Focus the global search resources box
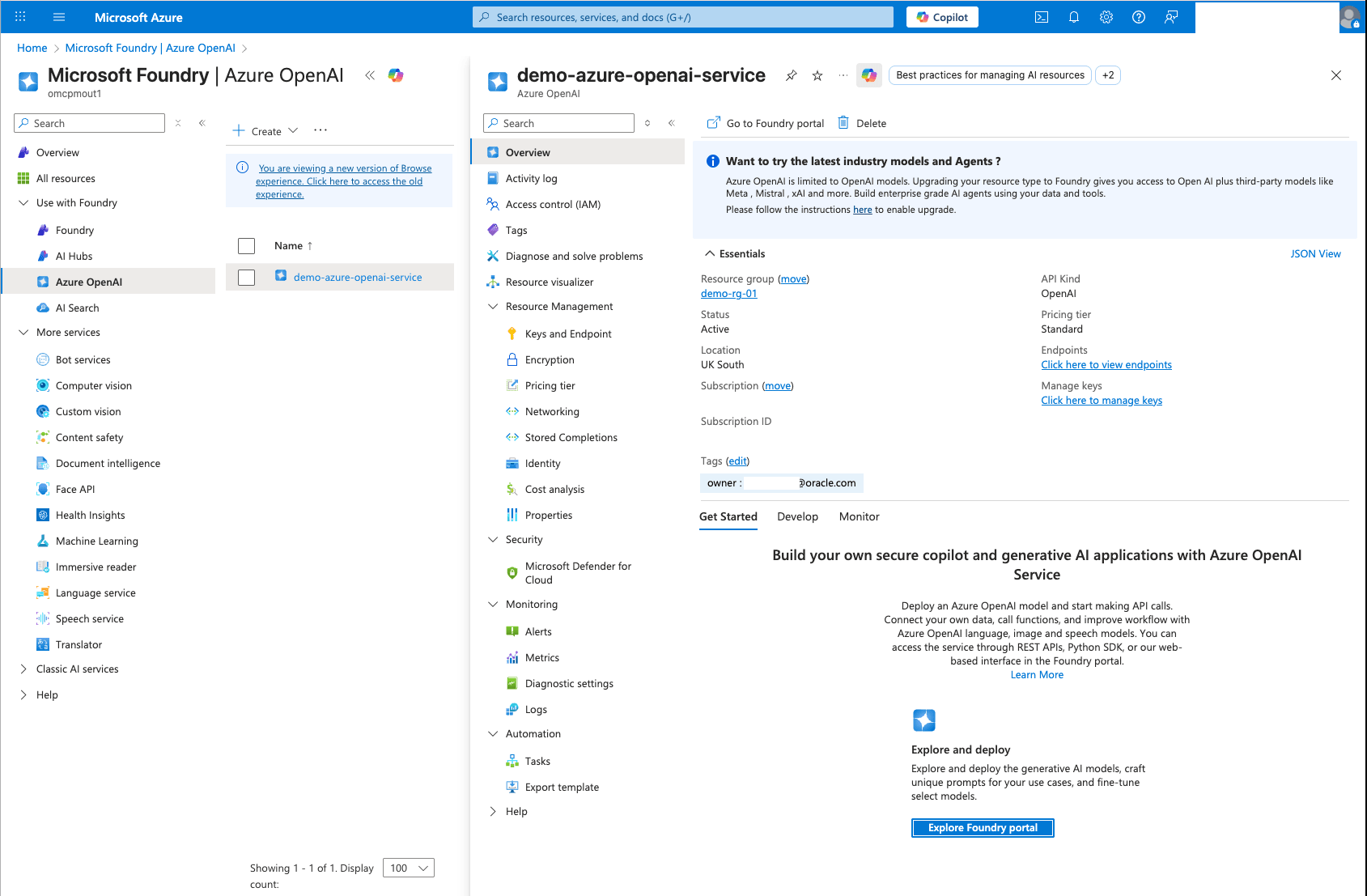Screen dimensions: 1367x896 [x=683, y=17]
